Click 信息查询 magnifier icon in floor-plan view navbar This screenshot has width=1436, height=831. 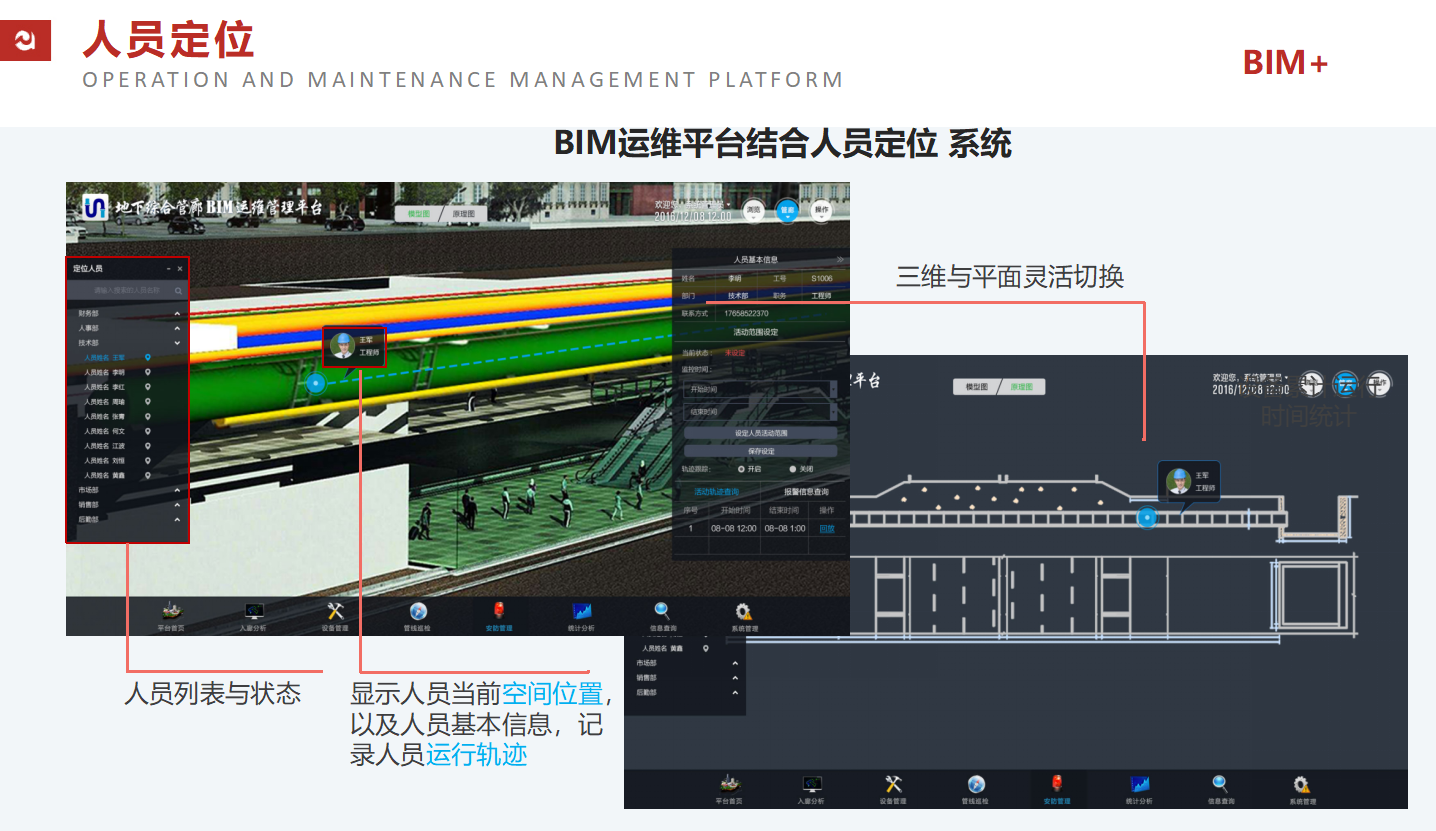coord(1220,786)
